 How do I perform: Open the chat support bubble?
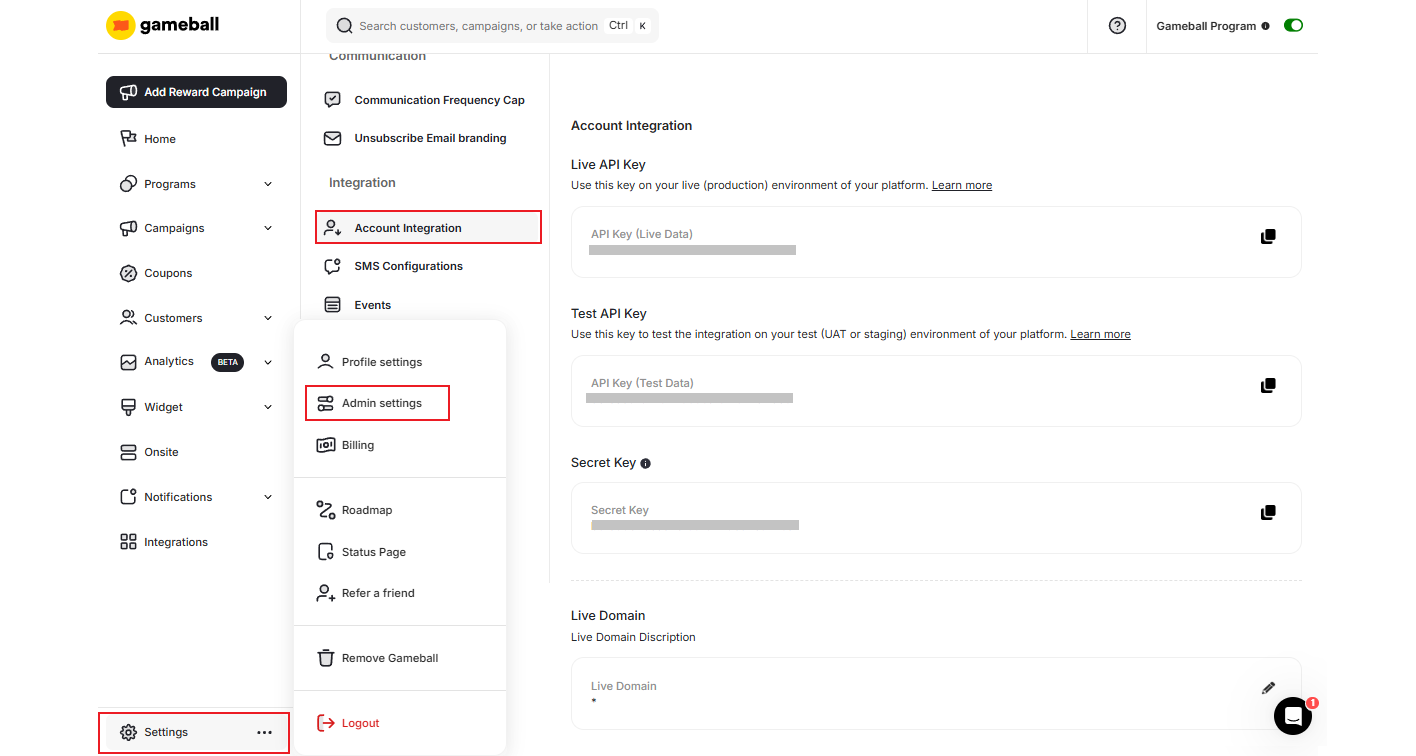[1293, 716]
